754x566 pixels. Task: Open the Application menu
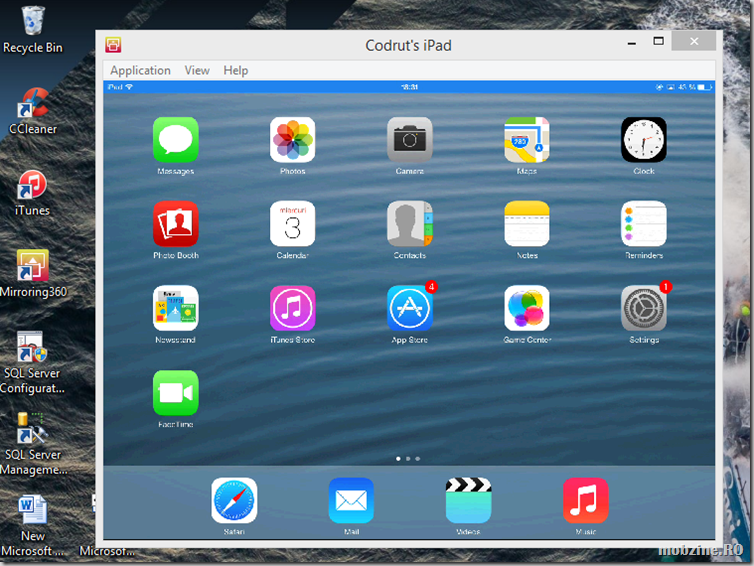140,71
